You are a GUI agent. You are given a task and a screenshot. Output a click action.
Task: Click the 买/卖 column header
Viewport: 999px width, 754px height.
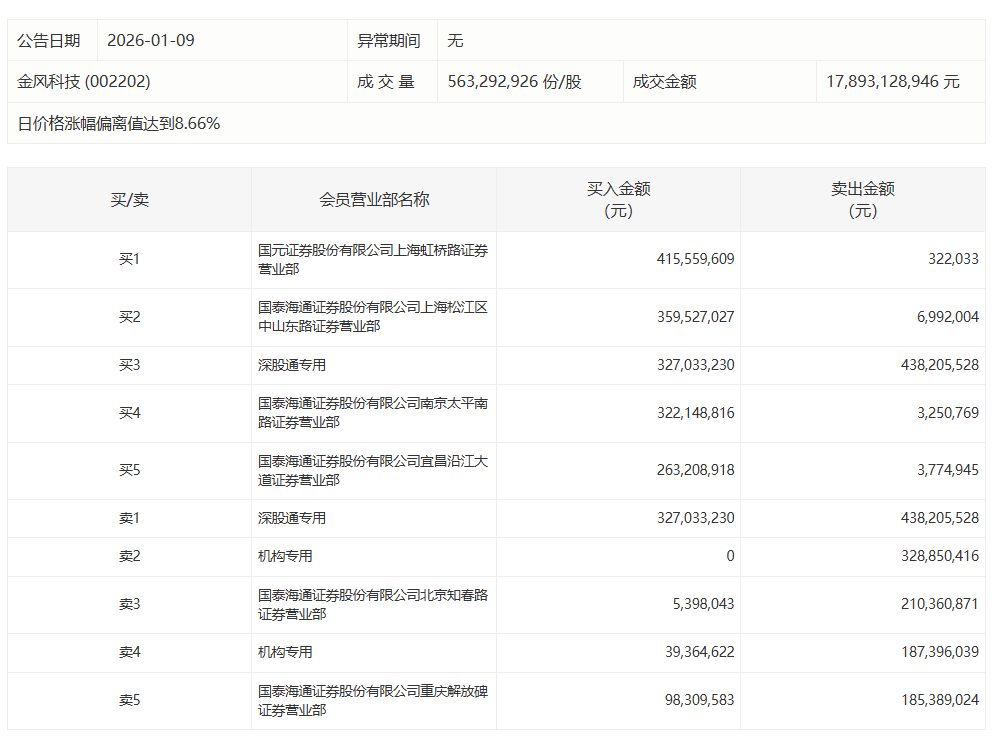tap(129, 200)
